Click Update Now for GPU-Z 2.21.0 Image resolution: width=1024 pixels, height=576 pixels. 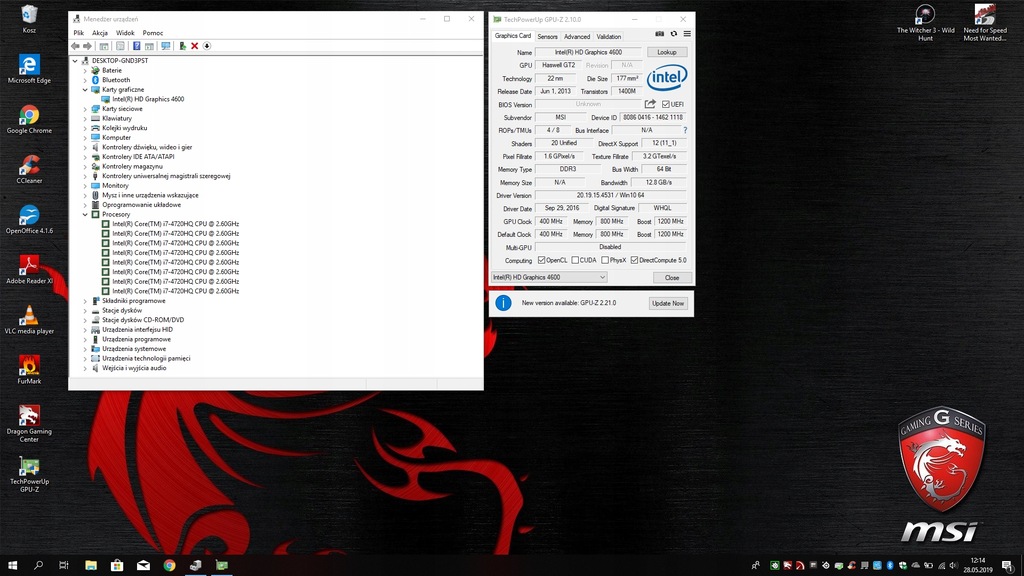pyautogui.click(x=668, y=303)
